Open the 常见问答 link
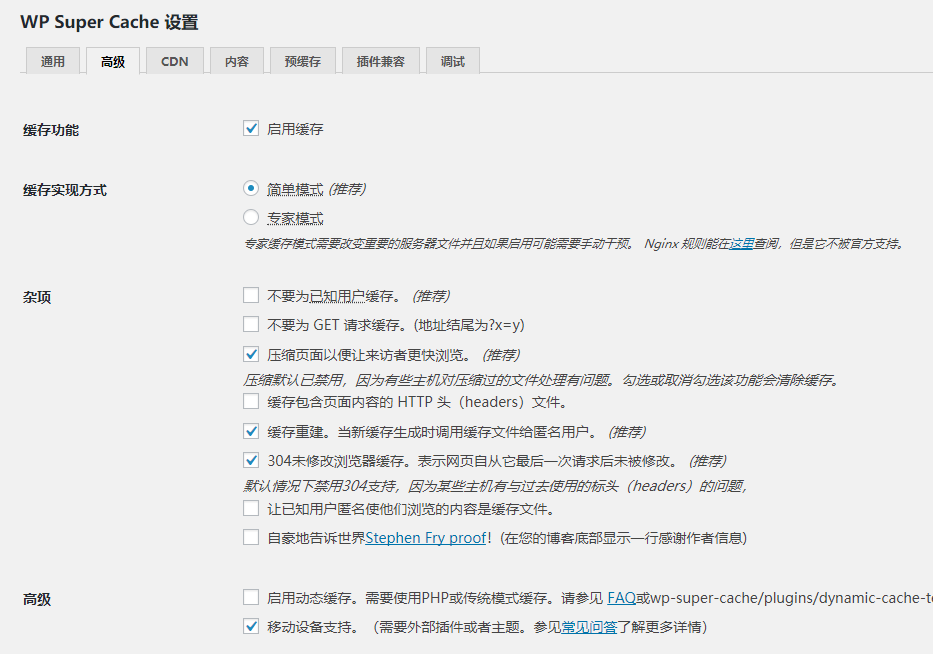The image size is (933, 654). point(589,627)
